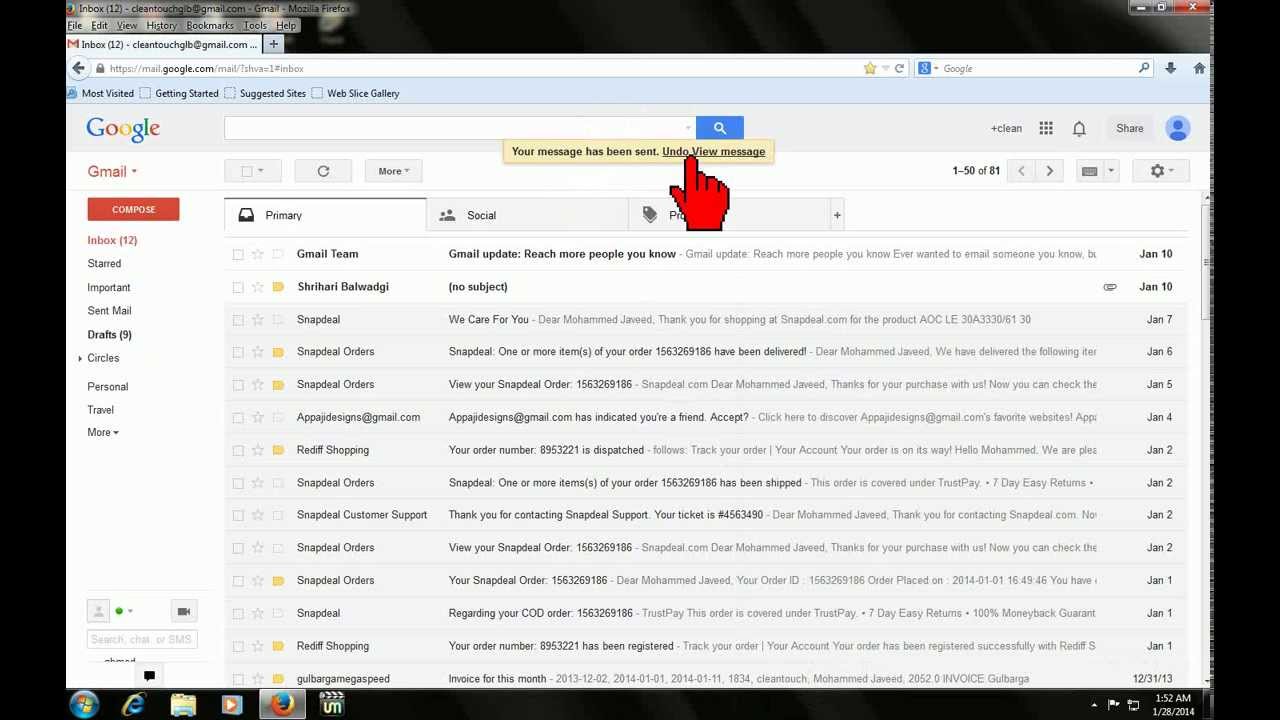Switch to the Social inbox tab
Image resolution: width=1280 pixels, height=720 pixels.
click(x=527, y=215)
